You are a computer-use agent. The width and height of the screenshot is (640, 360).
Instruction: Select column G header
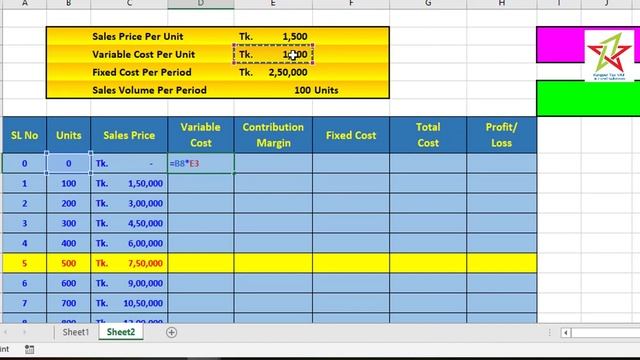(x=428, y=4)
